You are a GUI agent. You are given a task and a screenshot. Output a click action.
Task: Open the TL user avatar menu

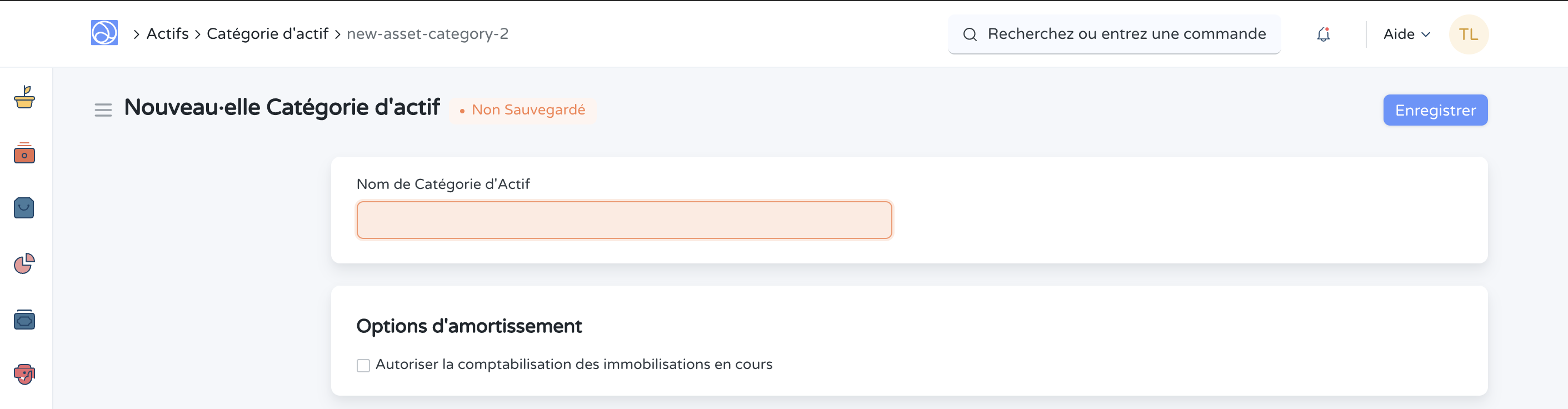coord(1469,34)
